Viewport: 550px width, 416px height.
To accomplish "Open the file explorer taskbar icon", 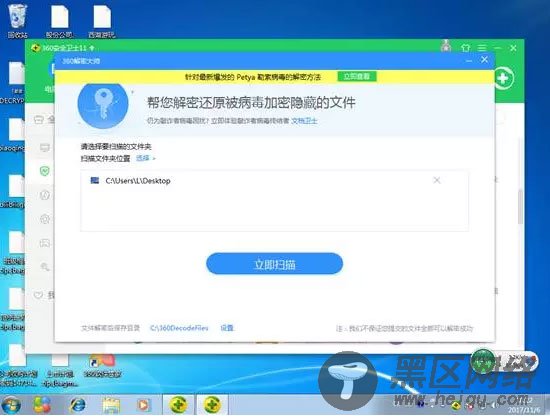I will tap(111, 405).
